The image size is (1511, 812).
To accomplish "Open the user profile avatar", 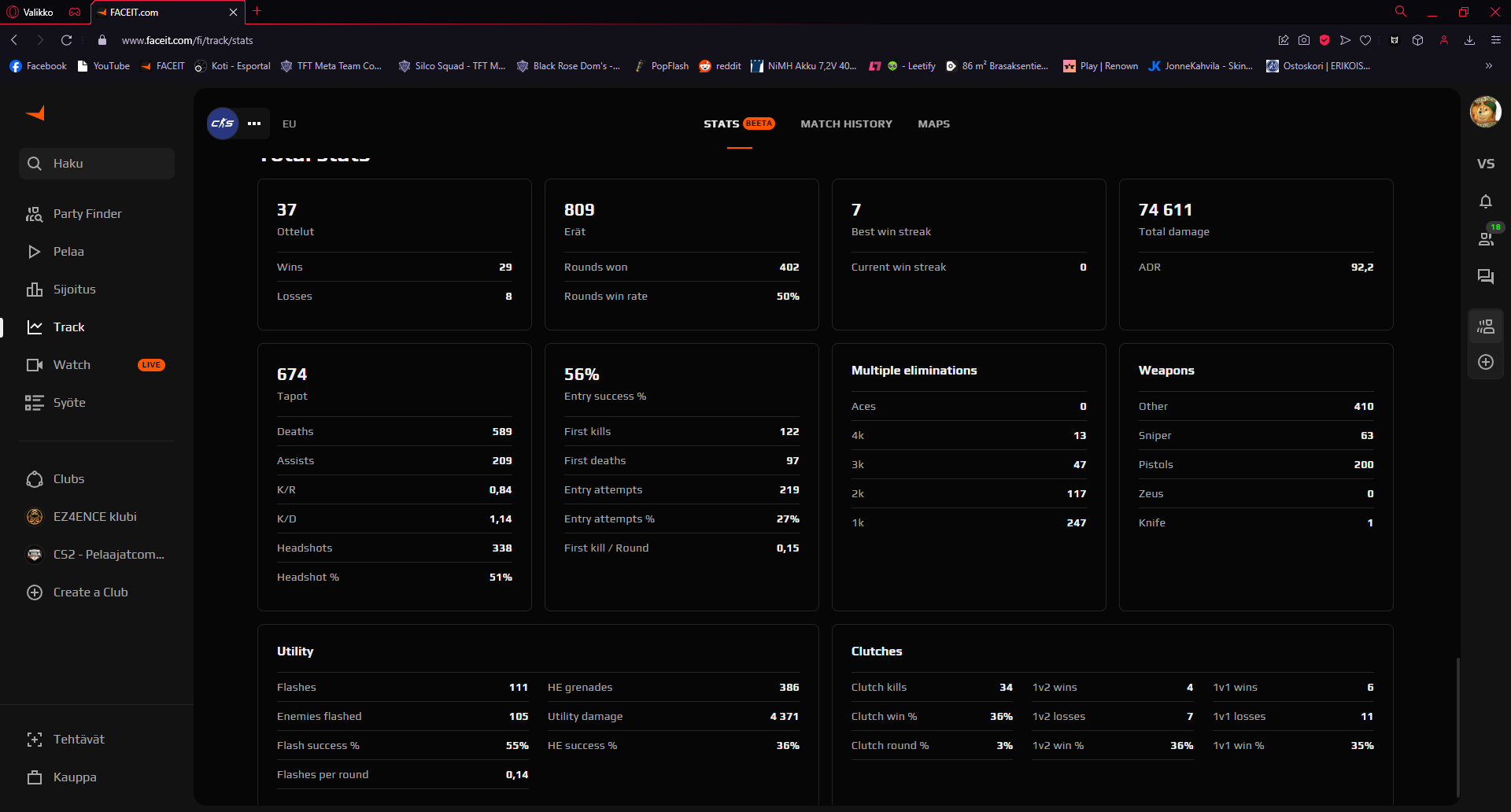I will 1484,112.
